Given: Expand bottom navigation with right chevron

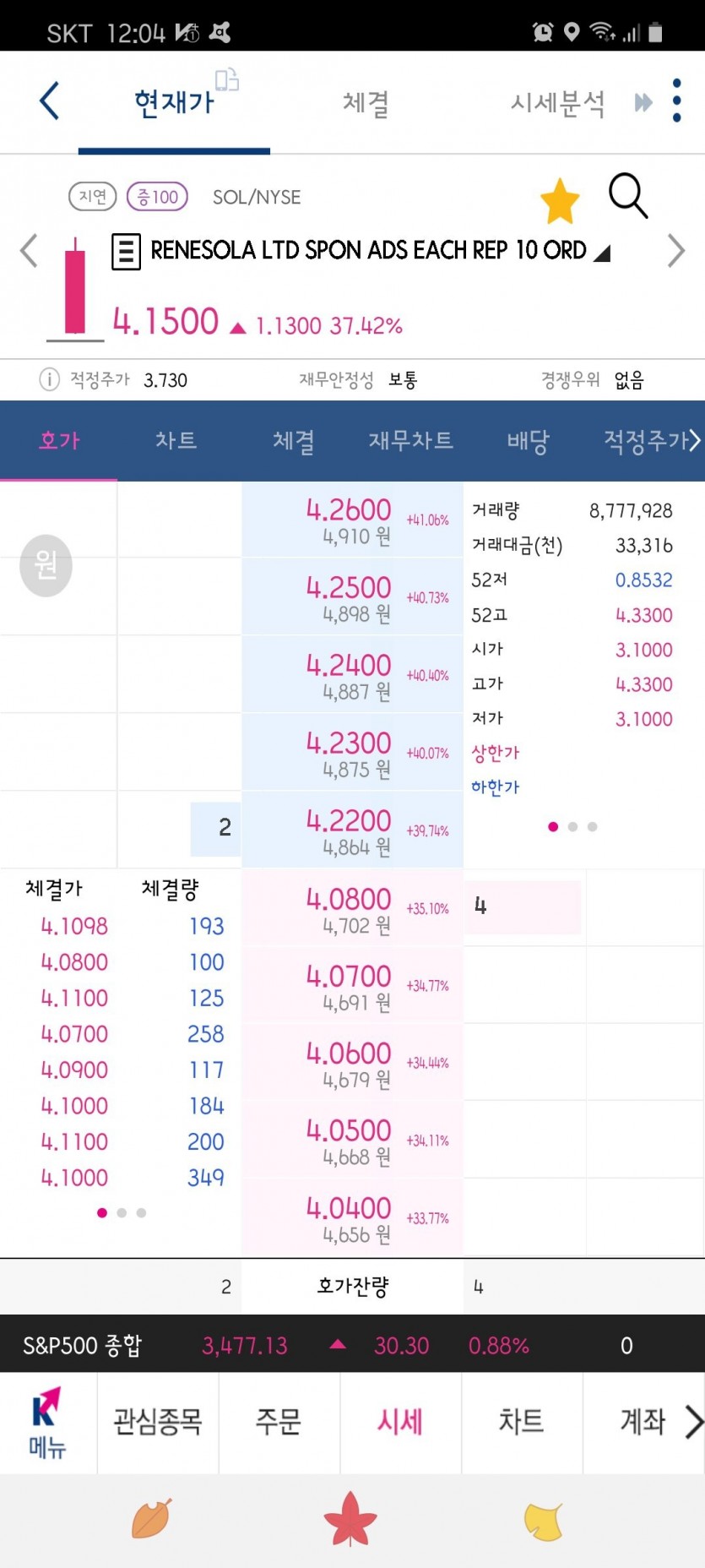Looking at the screenshot, I should (693, 1422).
